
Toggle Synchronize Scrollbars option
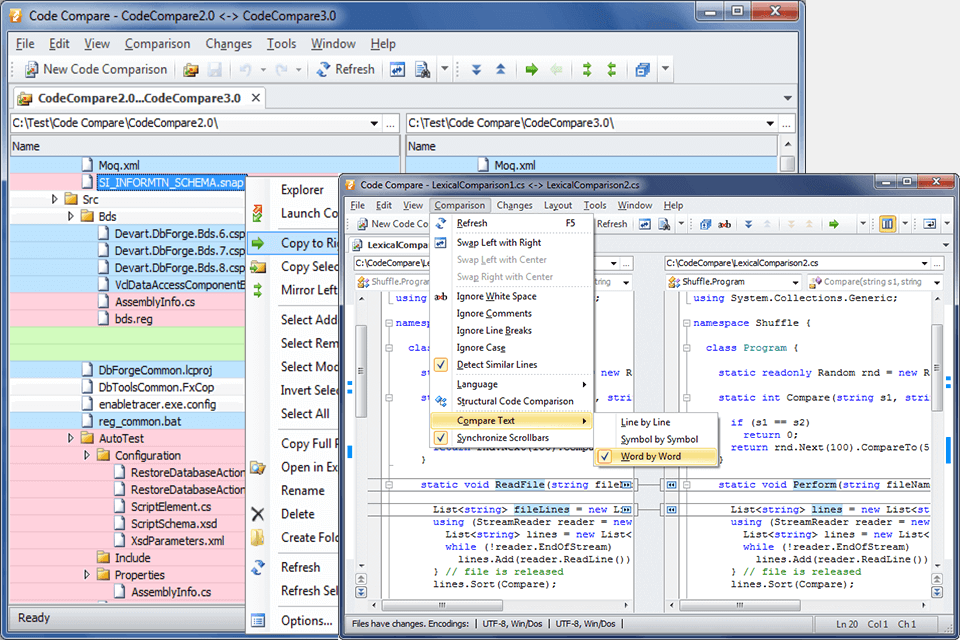click(502, 438)
